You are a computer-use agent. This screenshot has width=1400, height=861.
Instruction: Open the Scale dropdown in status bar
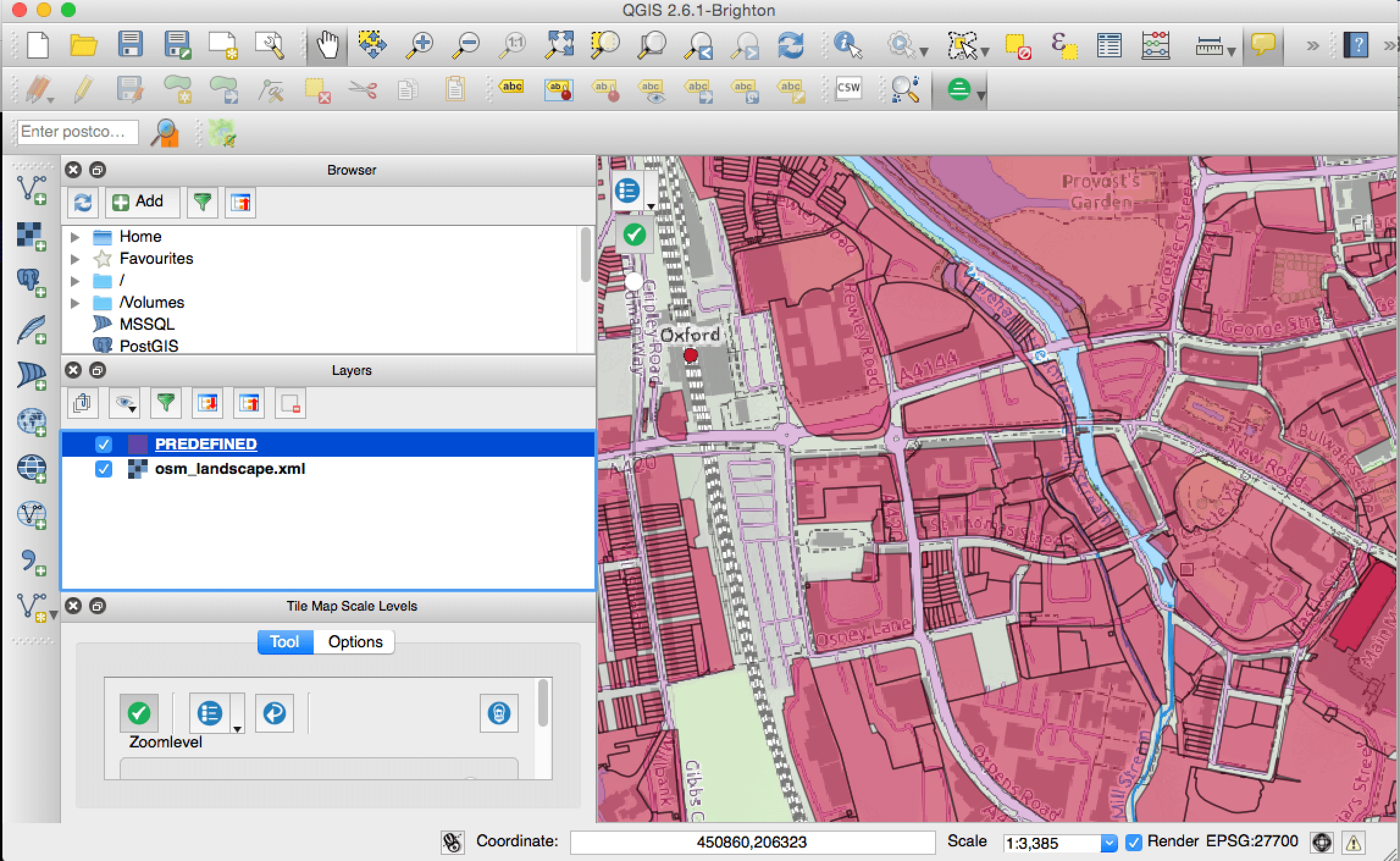coord(1108,843)
